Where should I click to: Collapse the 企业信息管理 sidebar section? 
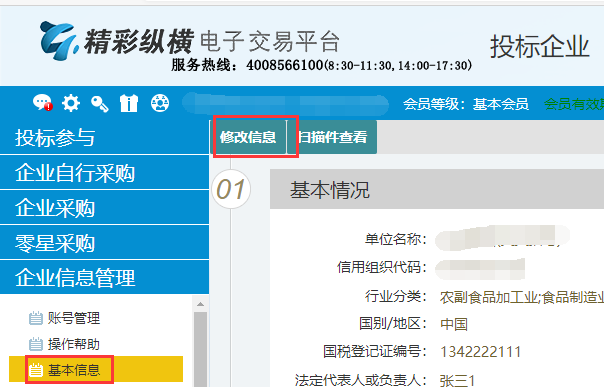[104, 277]
